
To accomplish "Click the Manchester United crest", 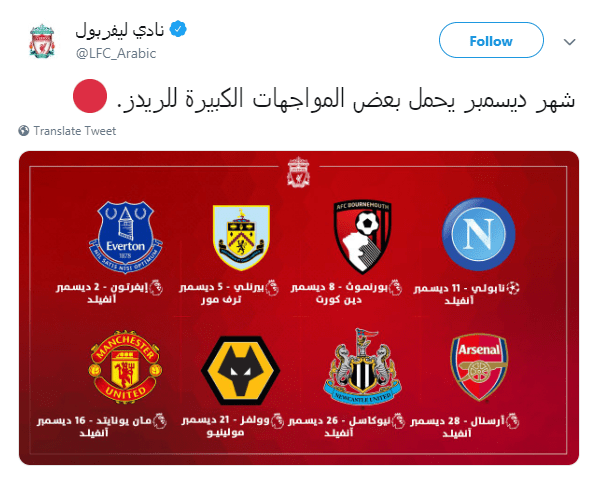I will click(x=125, y=367).
